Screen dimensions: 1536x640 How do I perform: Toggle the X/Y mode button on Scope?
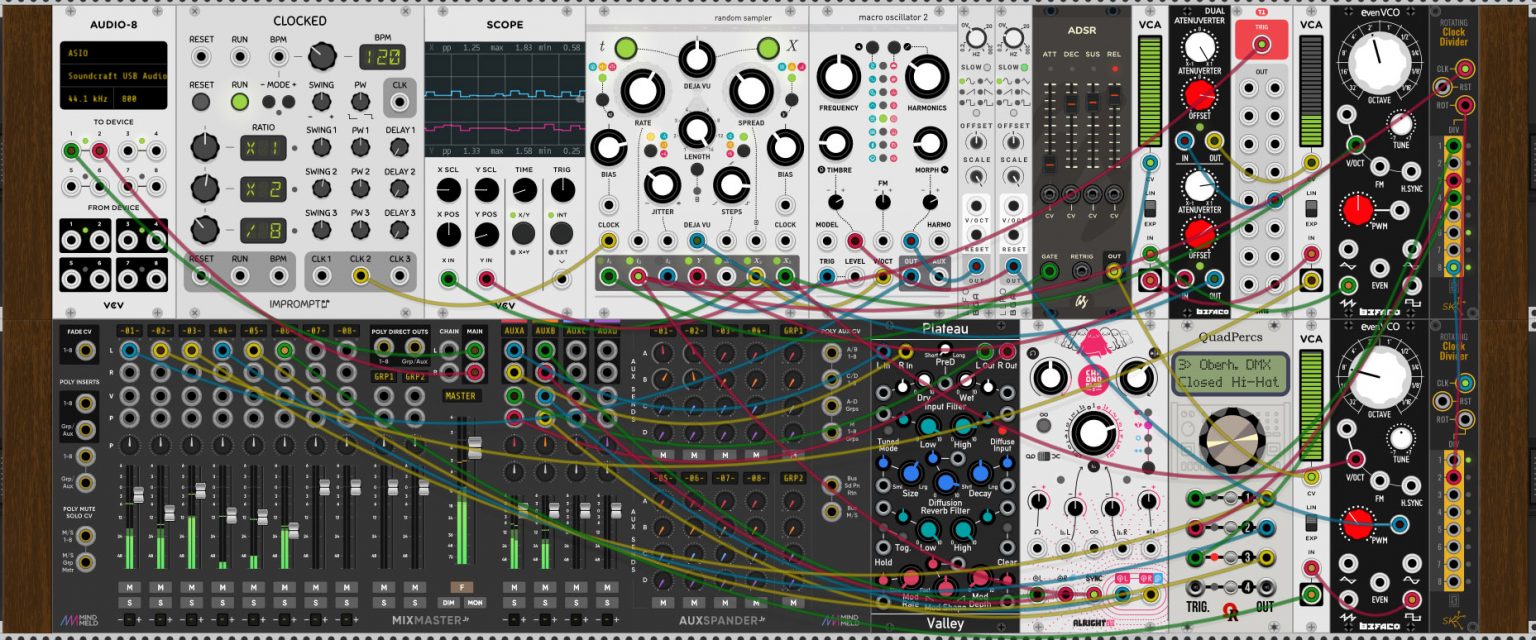click(523, 233)
